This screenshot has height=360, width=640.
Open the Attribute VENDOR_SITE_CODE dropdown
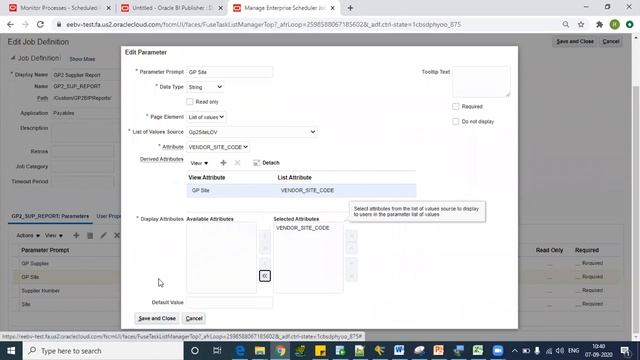218,147
